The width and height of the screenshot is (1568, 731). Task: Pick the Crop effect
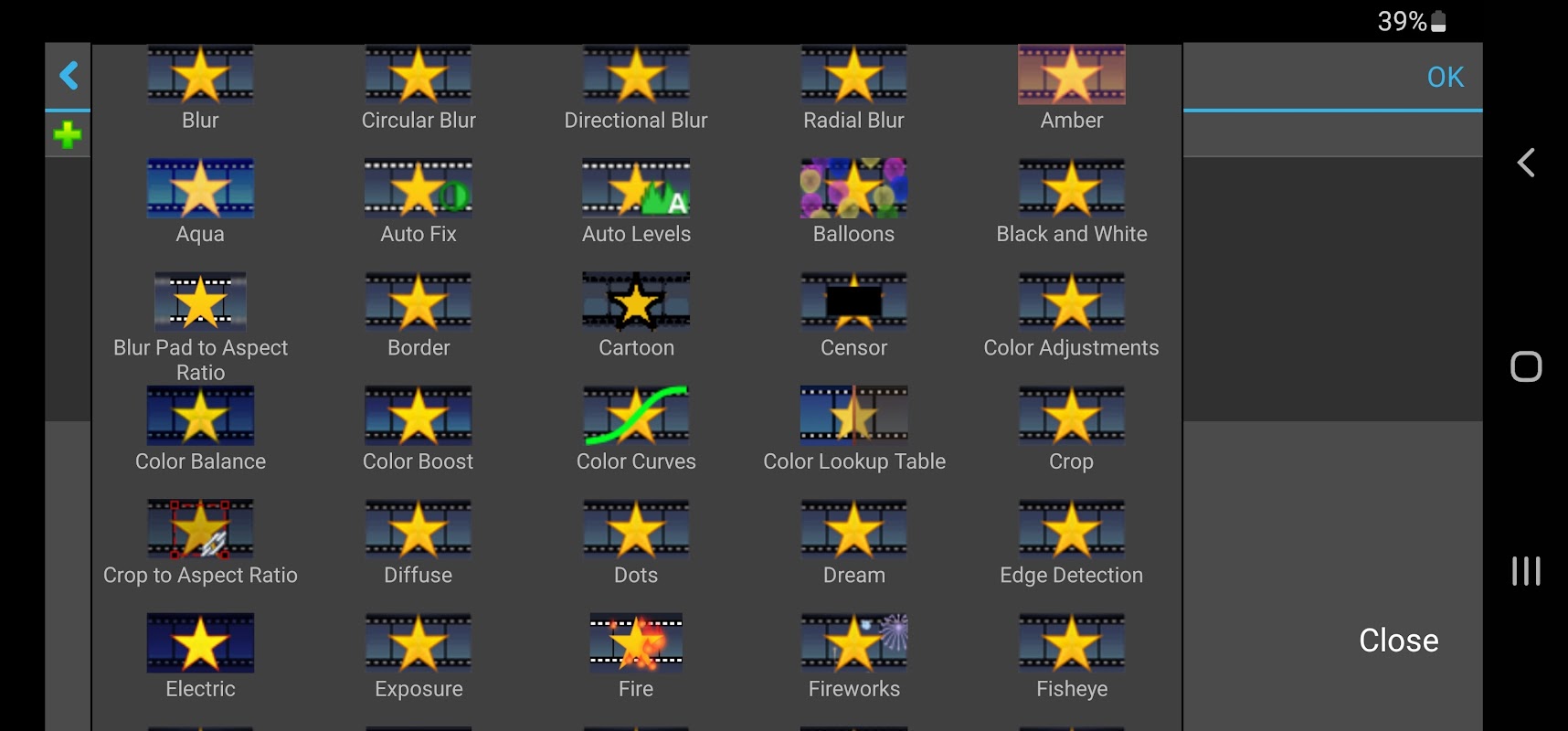[x=1072, y=416]
